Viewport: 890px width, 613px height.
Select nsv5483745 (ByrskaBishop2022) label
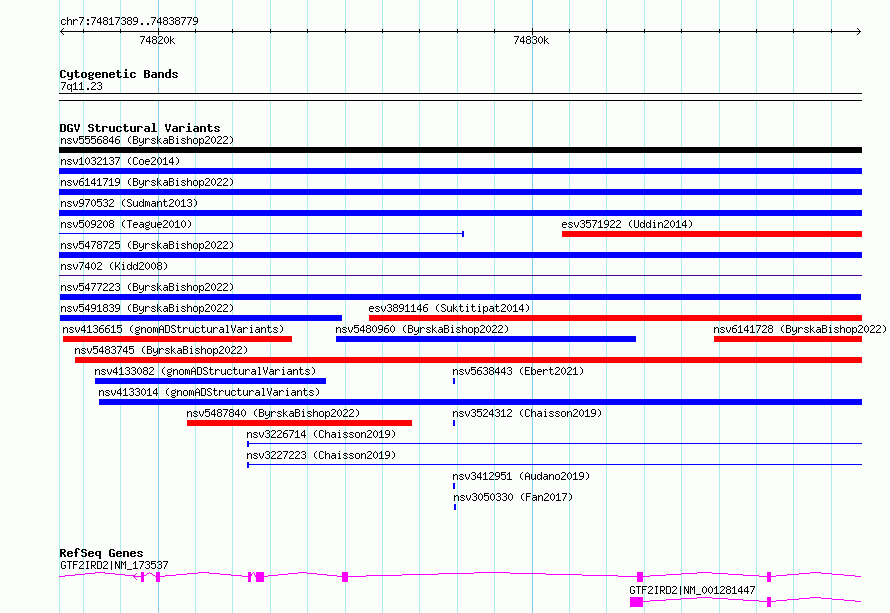click(x=161, y=350)
